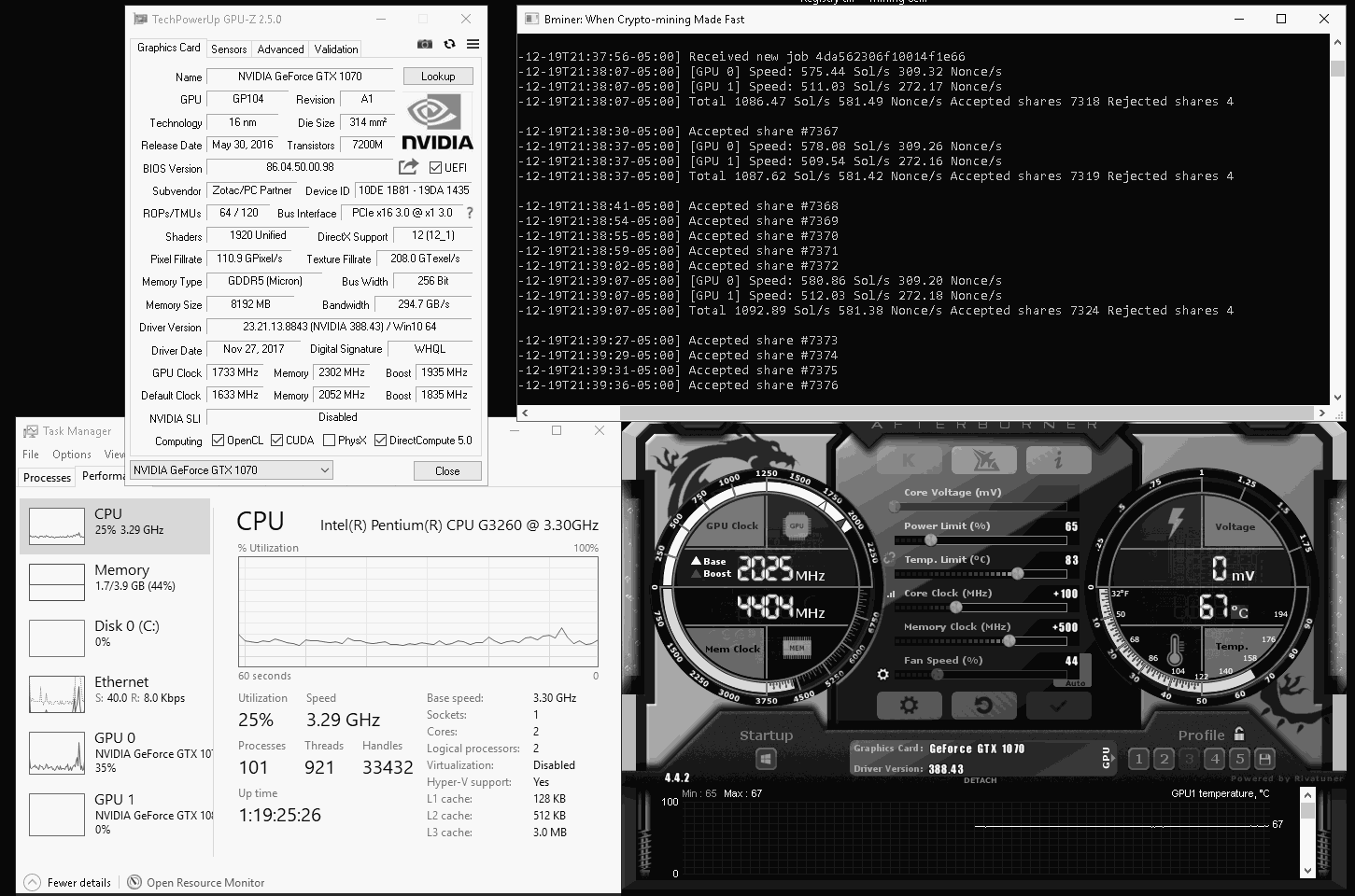The image size is (1355, 896).
Task: Collapse Task Manager with Fewer details
Action: tap(68, 882)
